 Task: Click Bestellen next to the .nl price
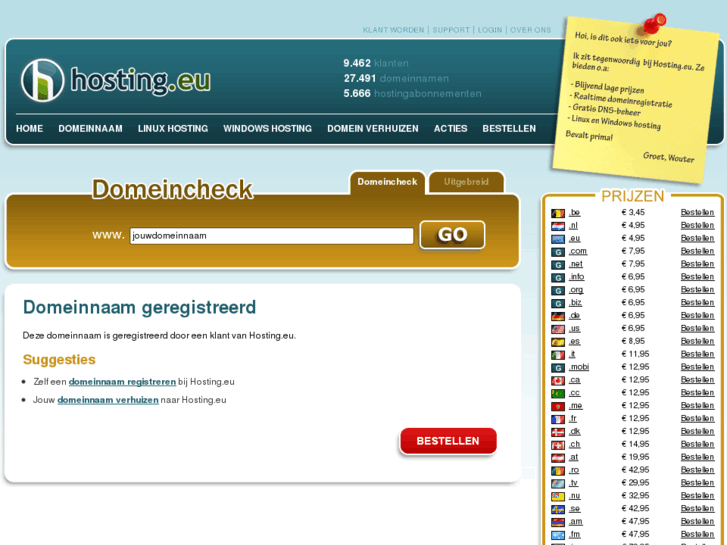click(x=697, y=225)
